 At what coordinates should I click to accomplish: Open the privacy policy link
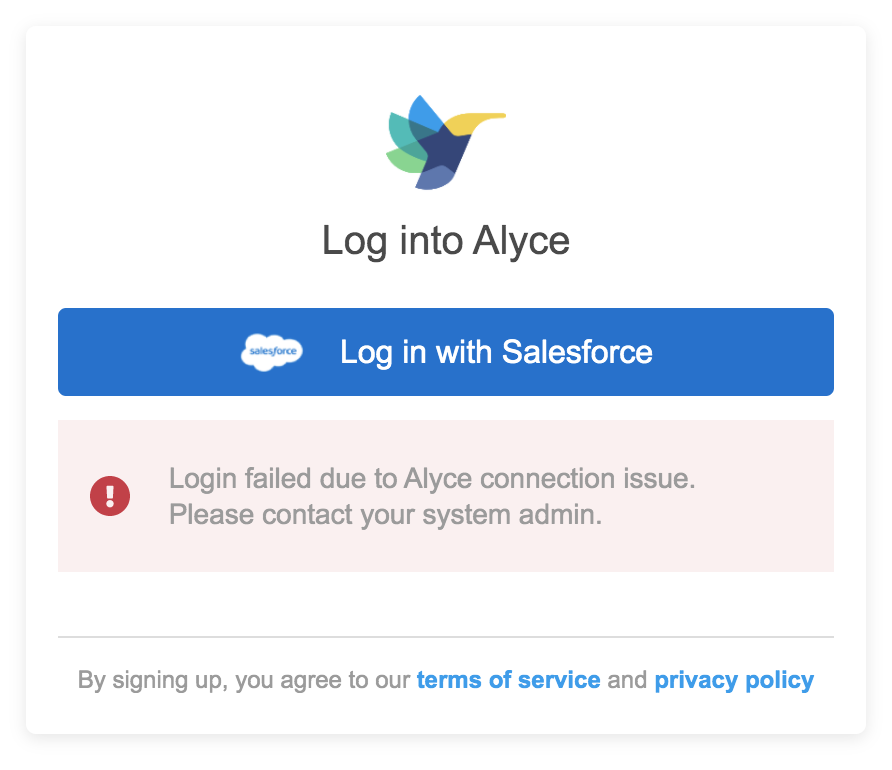[734, 680]
